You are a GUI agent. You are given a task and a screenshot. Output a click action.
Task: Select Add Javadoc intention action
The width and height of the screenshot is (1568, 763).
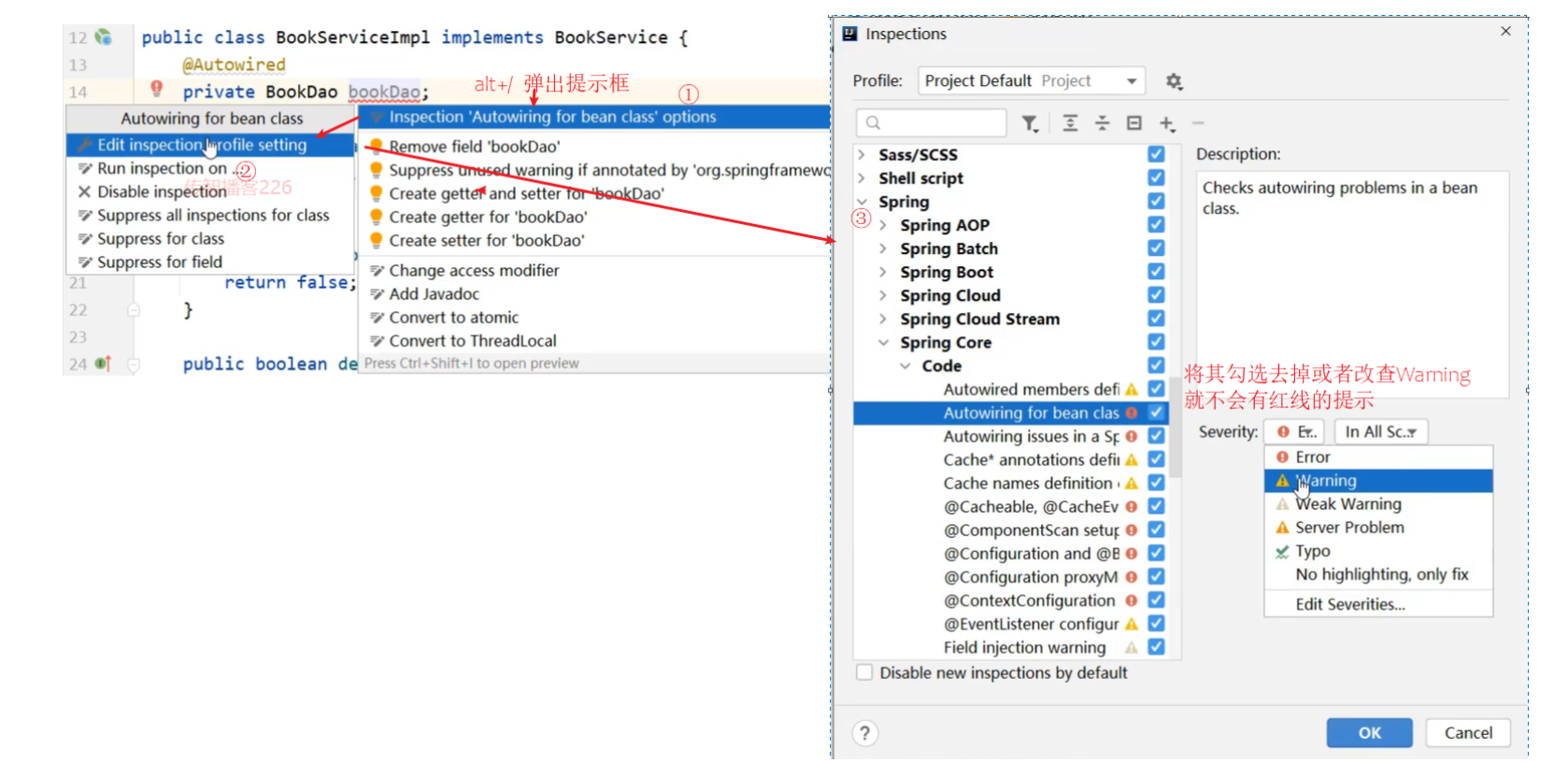point(595,293)
